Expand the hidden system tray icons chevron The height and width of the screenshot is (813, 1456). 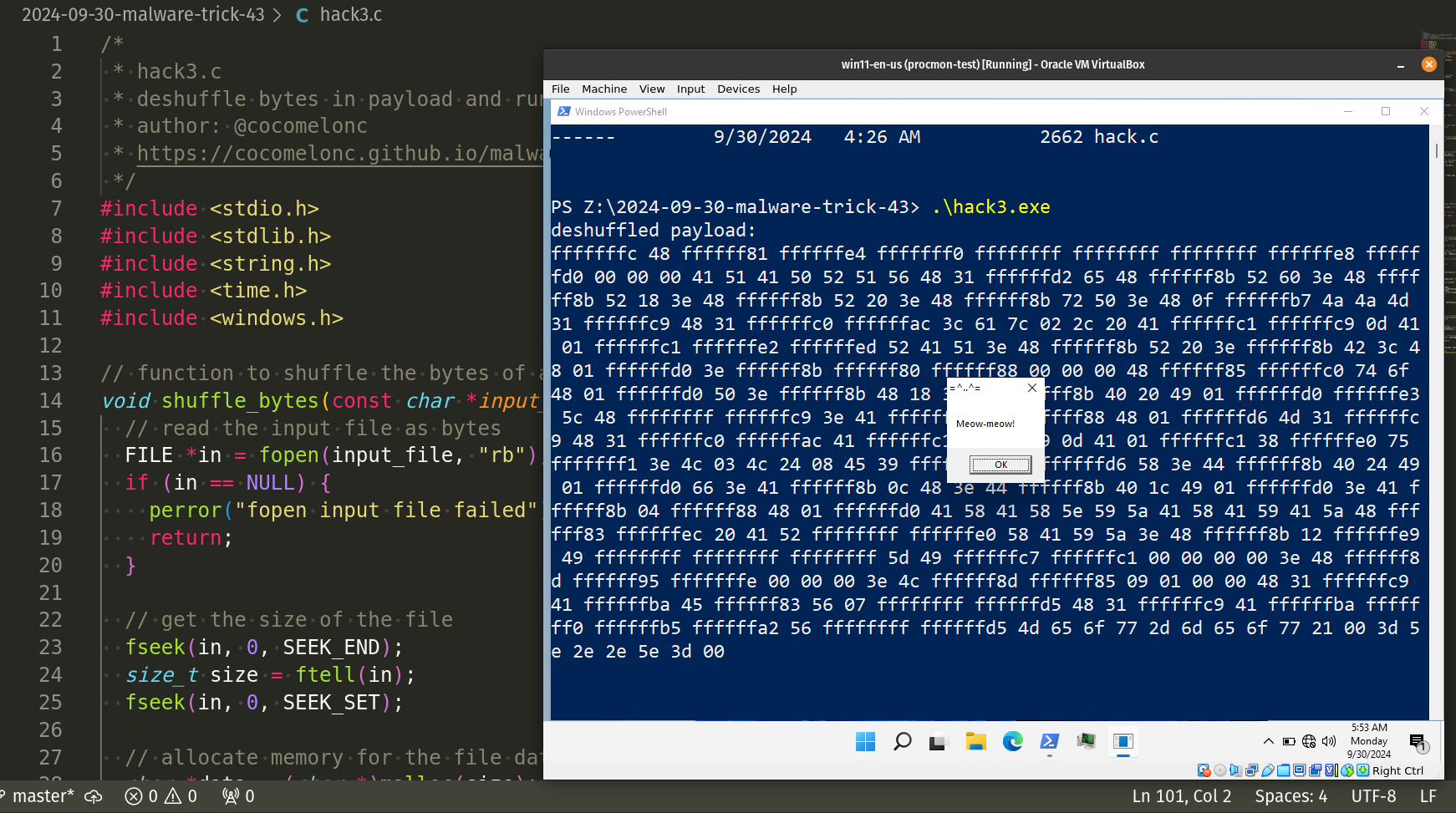(1268, 741)
